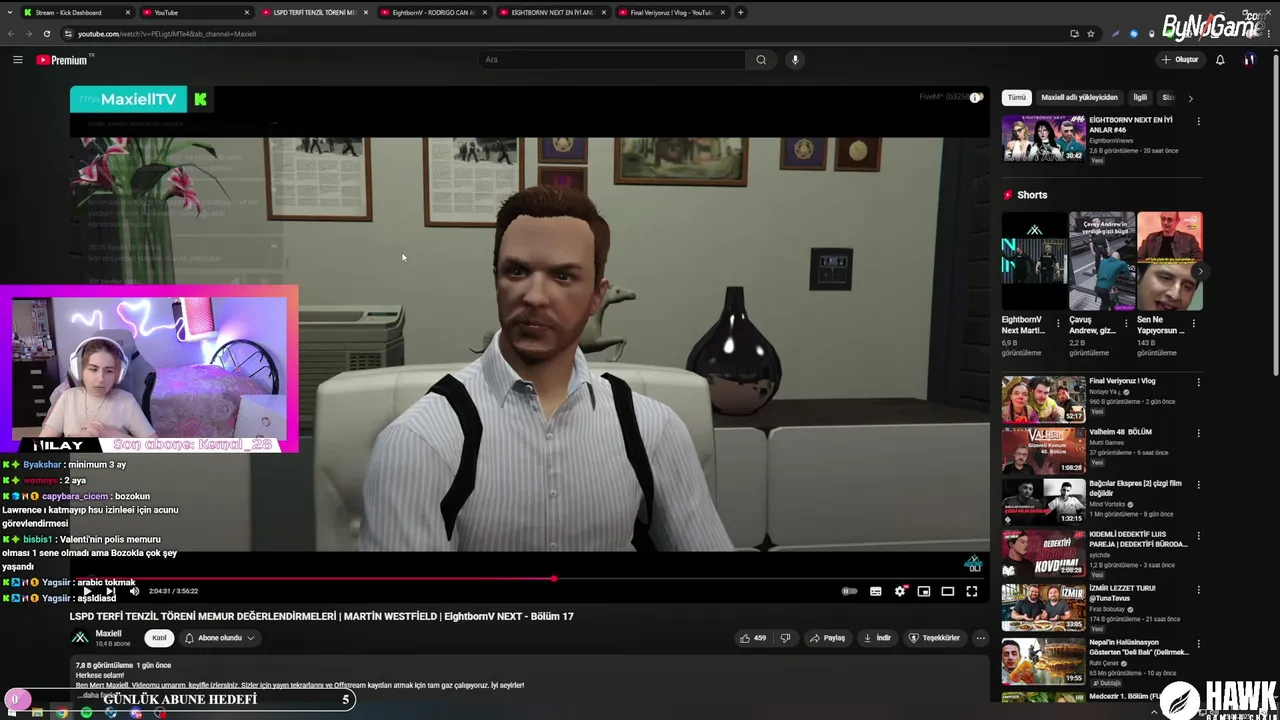Switch to theater mode

tap(948, 591)
